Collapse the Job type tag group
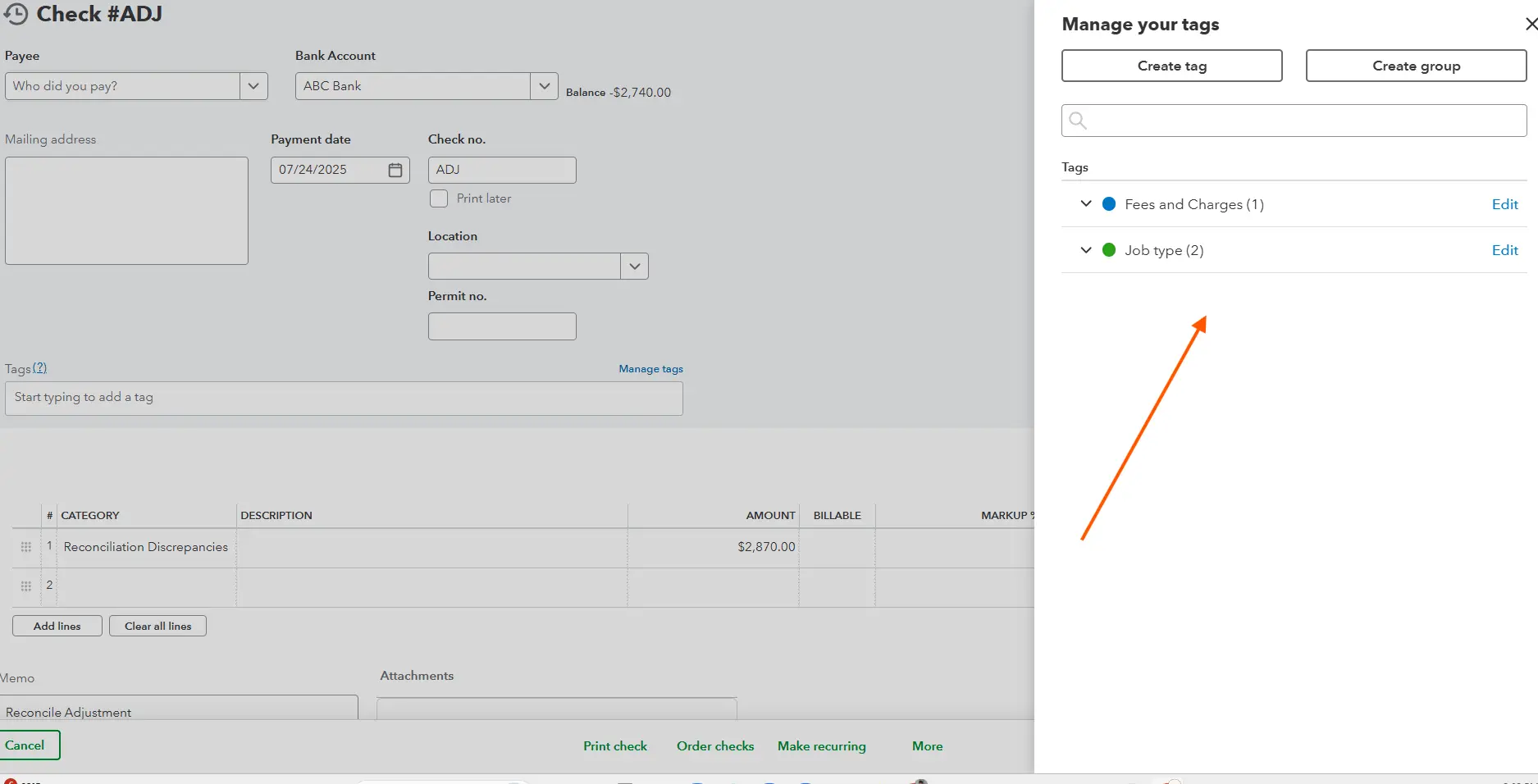 [1086, 250]
